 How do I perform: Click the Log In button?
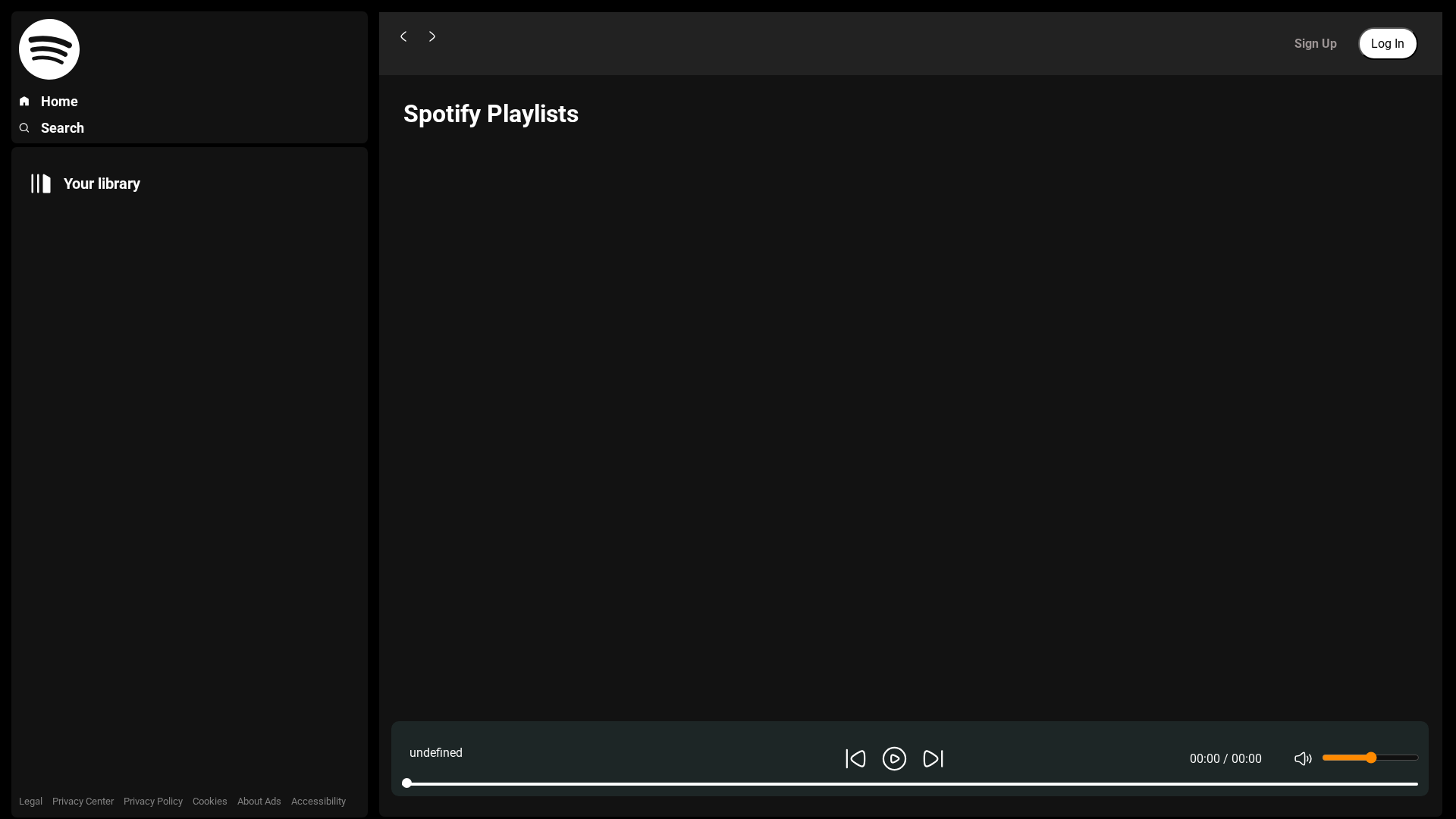(1387, 43)
